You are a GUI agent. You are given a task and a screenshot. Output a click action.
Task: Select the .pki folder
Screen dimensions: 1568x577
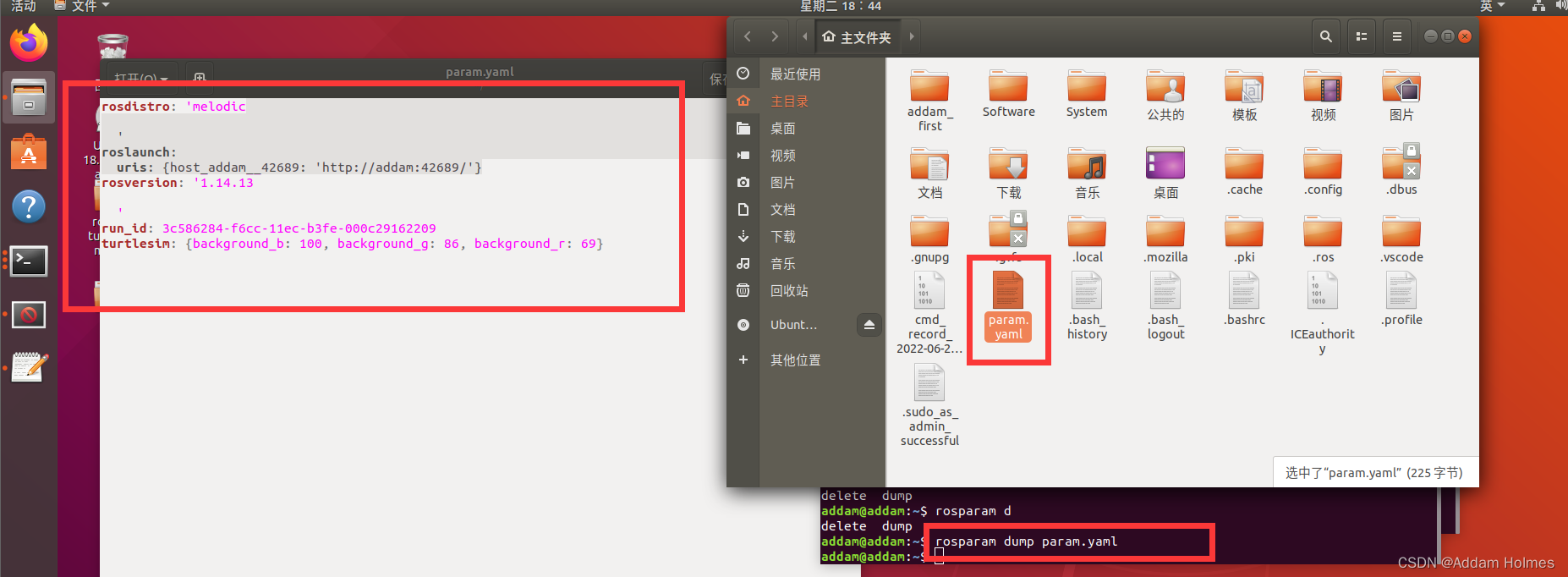coord(1244,239)
